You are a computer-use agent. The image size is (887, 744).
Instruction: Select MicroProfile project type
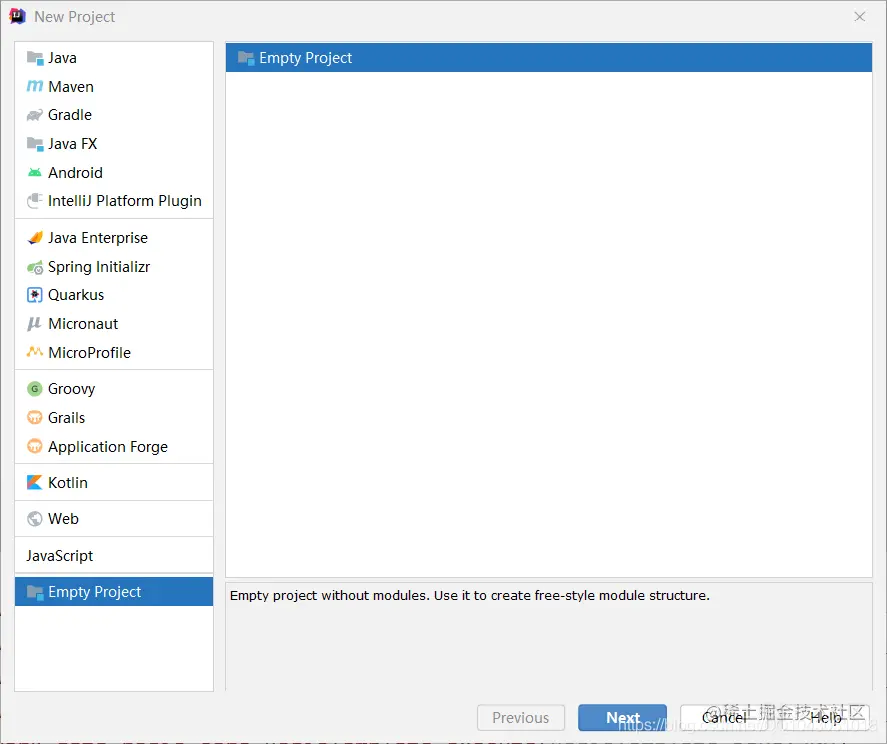[114, 352]
